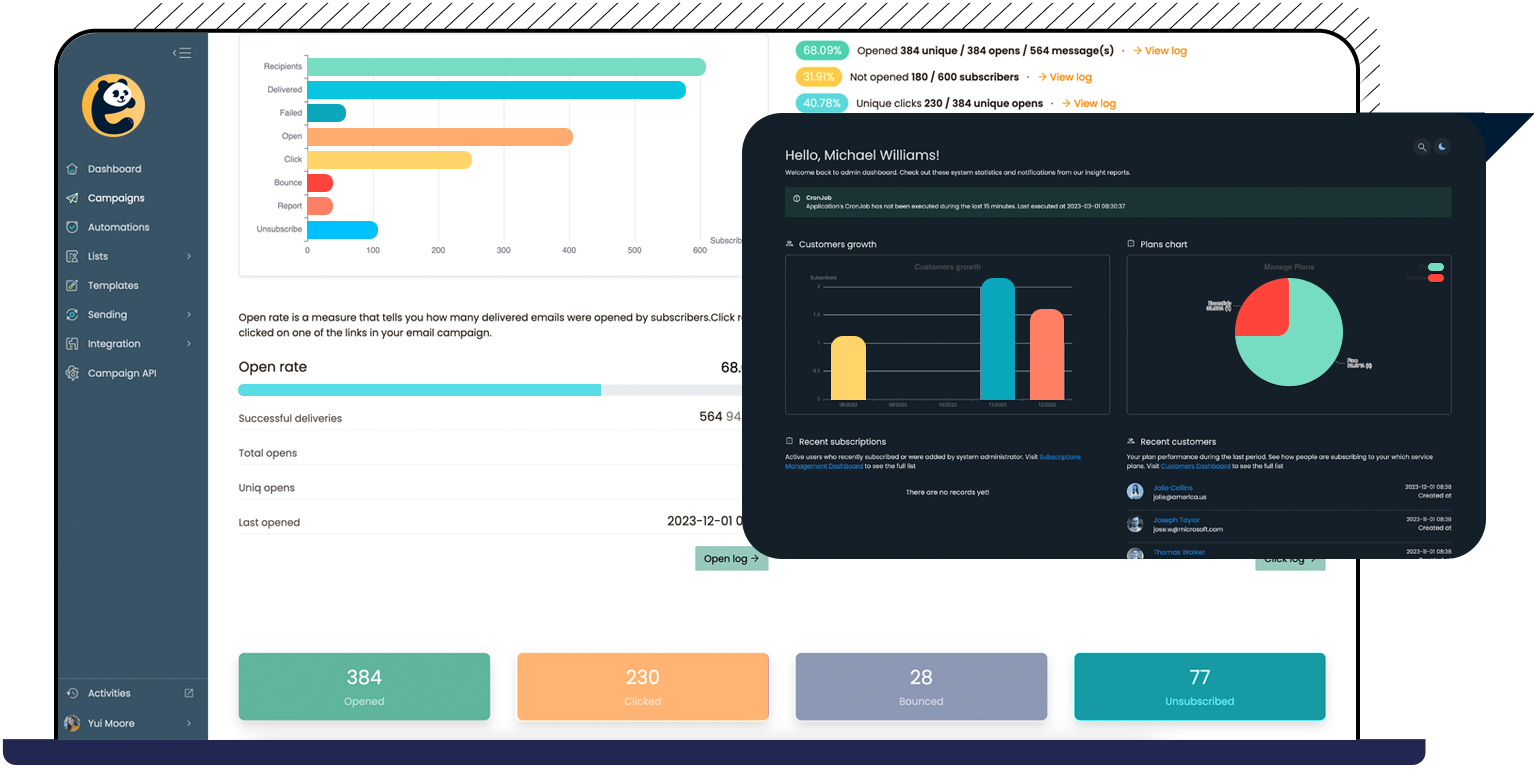Open the Campaigns menu item

click(116, 198)
